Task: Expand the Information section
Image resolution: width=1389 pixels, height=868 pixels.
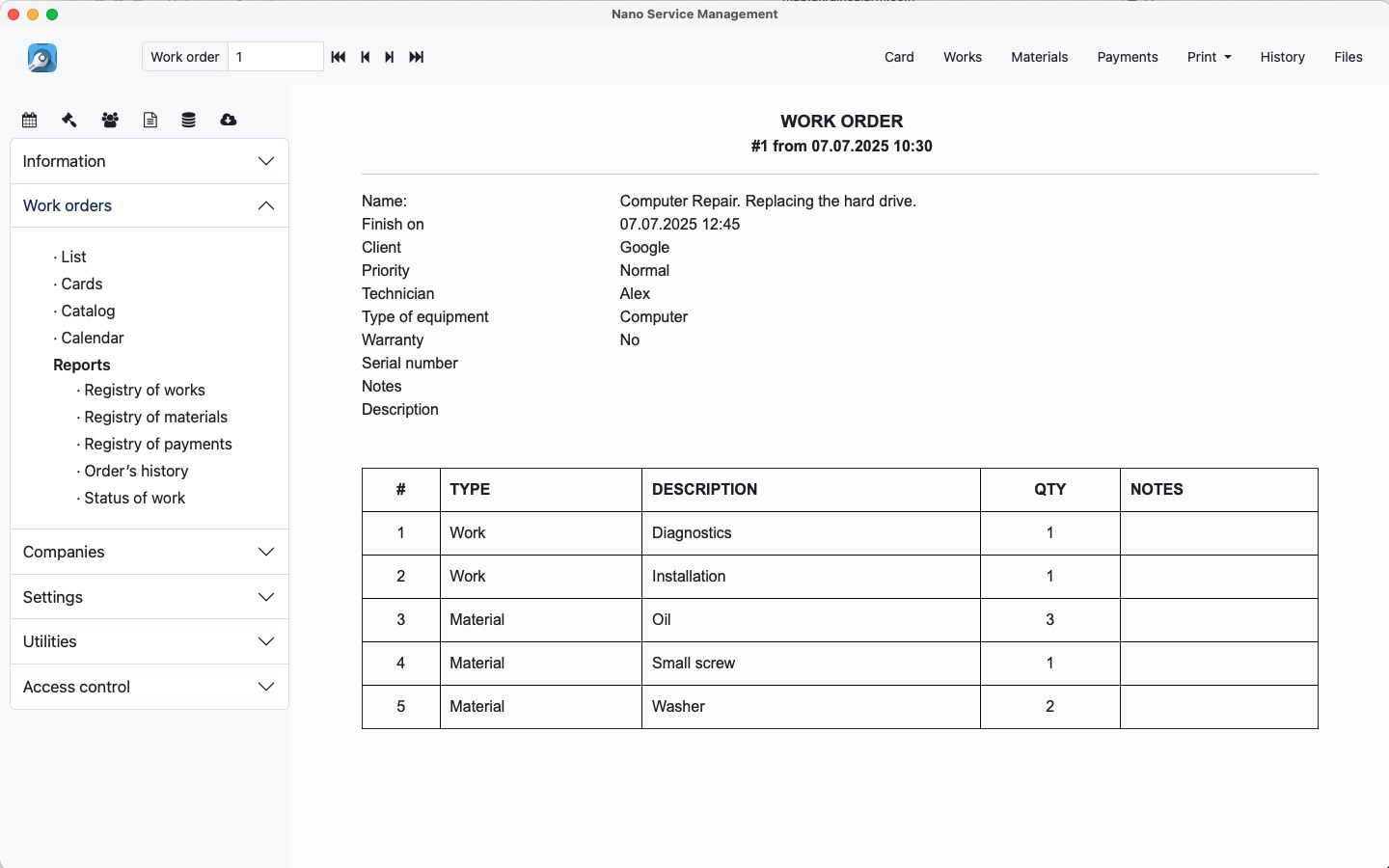Action: [x=150, y=161]
